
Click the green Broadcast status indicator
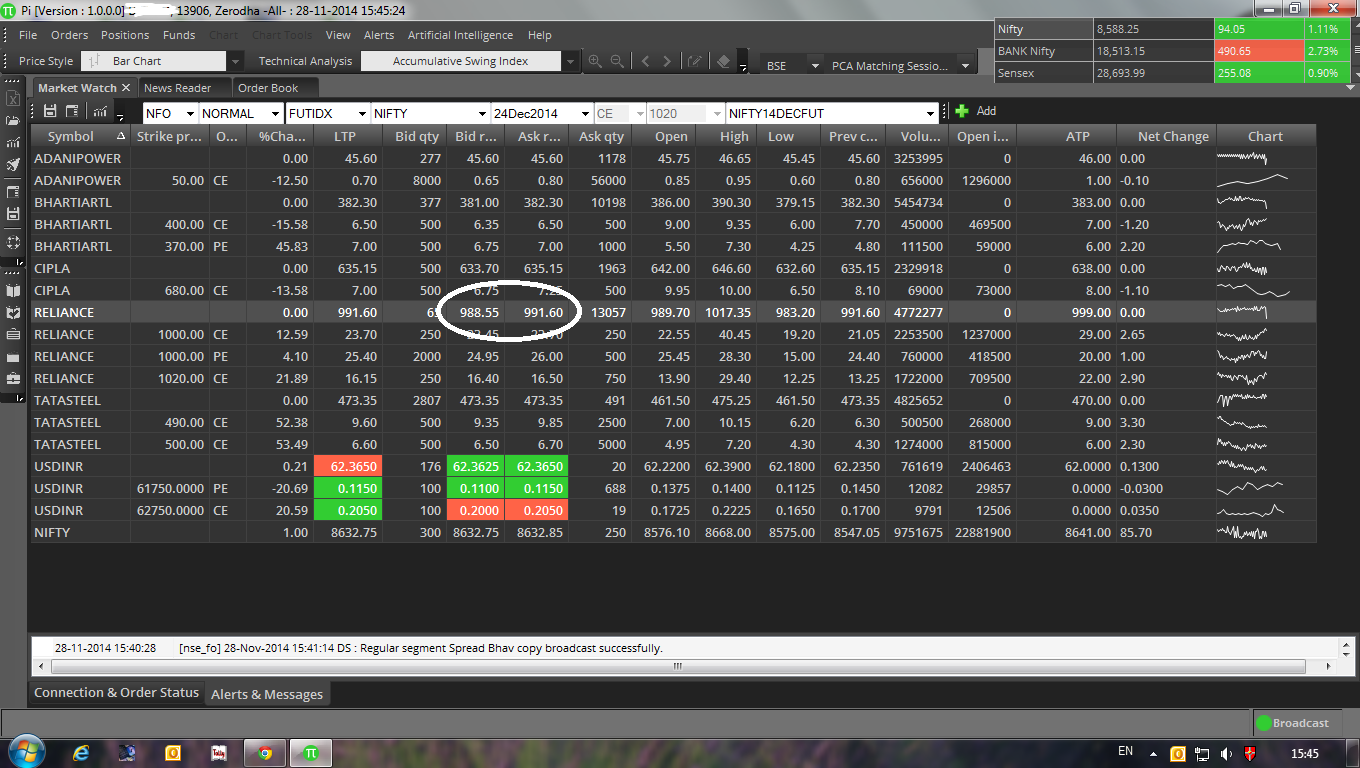pyautogui.click(x=1263, y=723)
